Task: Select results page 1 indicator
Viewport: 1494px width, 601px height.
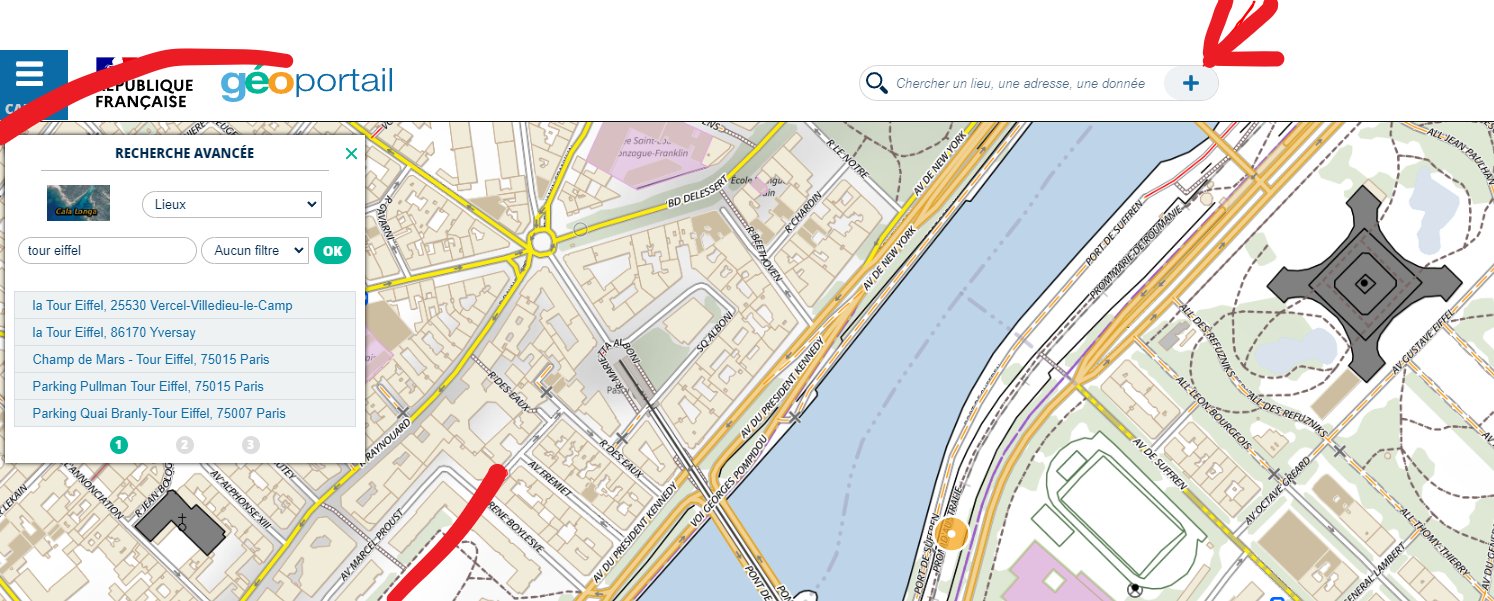Action: pos(119,445)
